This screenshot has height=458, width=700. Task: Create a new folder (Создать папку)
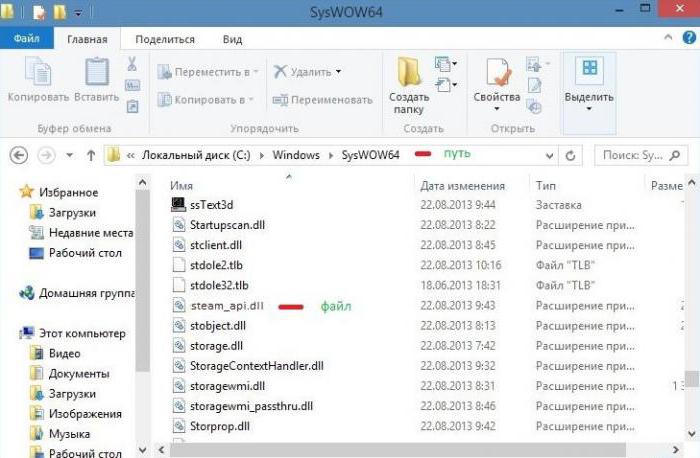(x=408, y=85)
